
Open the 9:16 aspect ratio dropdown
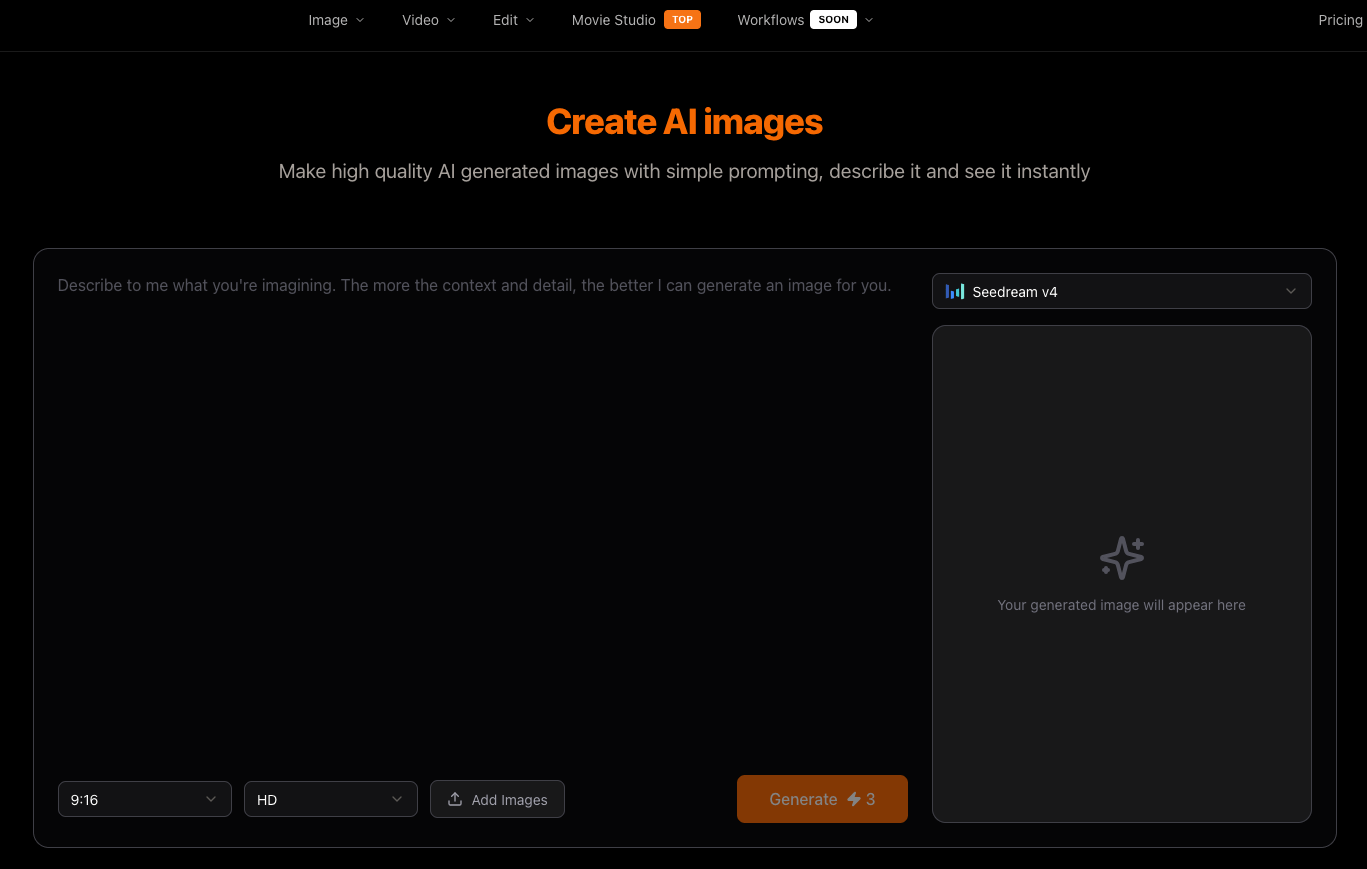pyautogui.click(x=144, y=799)
